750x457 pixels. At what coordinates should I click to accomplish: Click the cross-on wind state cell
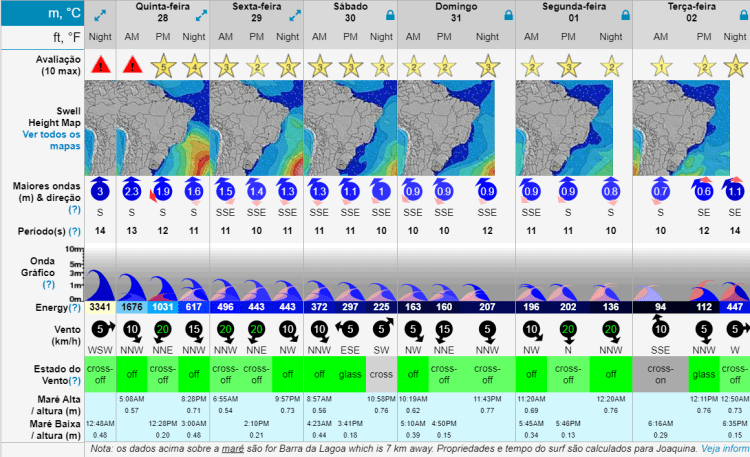661,374
